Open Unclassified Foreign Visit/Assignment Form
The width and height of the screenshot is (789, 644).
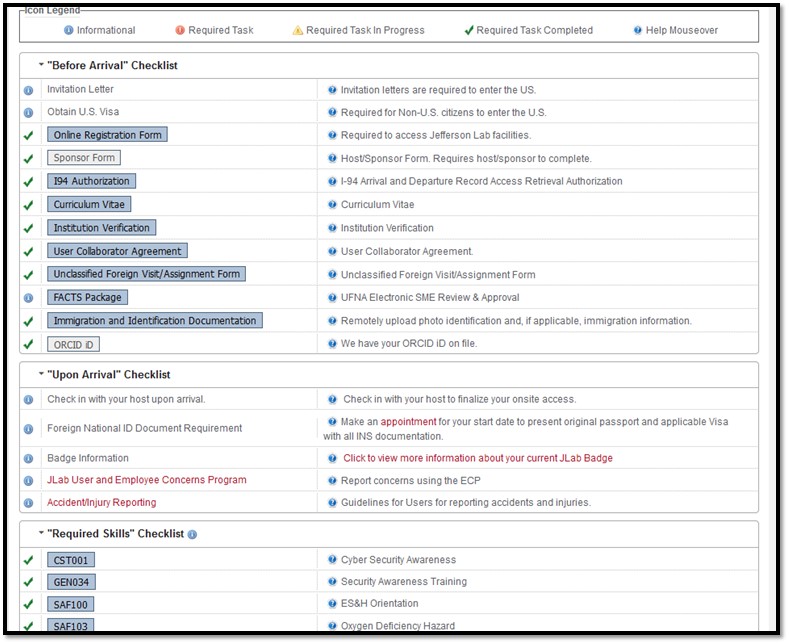click(146, 274)
